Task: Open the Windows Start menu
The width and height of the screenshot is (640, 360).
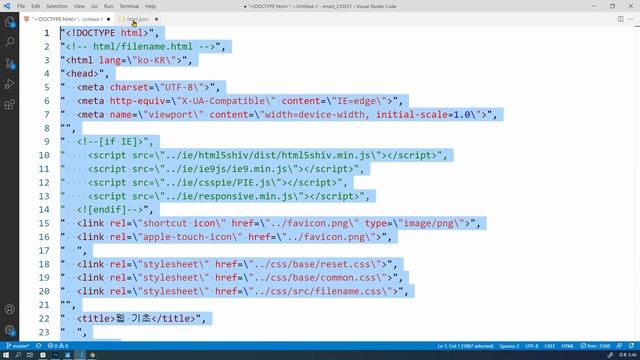Action: pyautogui.click(x=6, y=355)
